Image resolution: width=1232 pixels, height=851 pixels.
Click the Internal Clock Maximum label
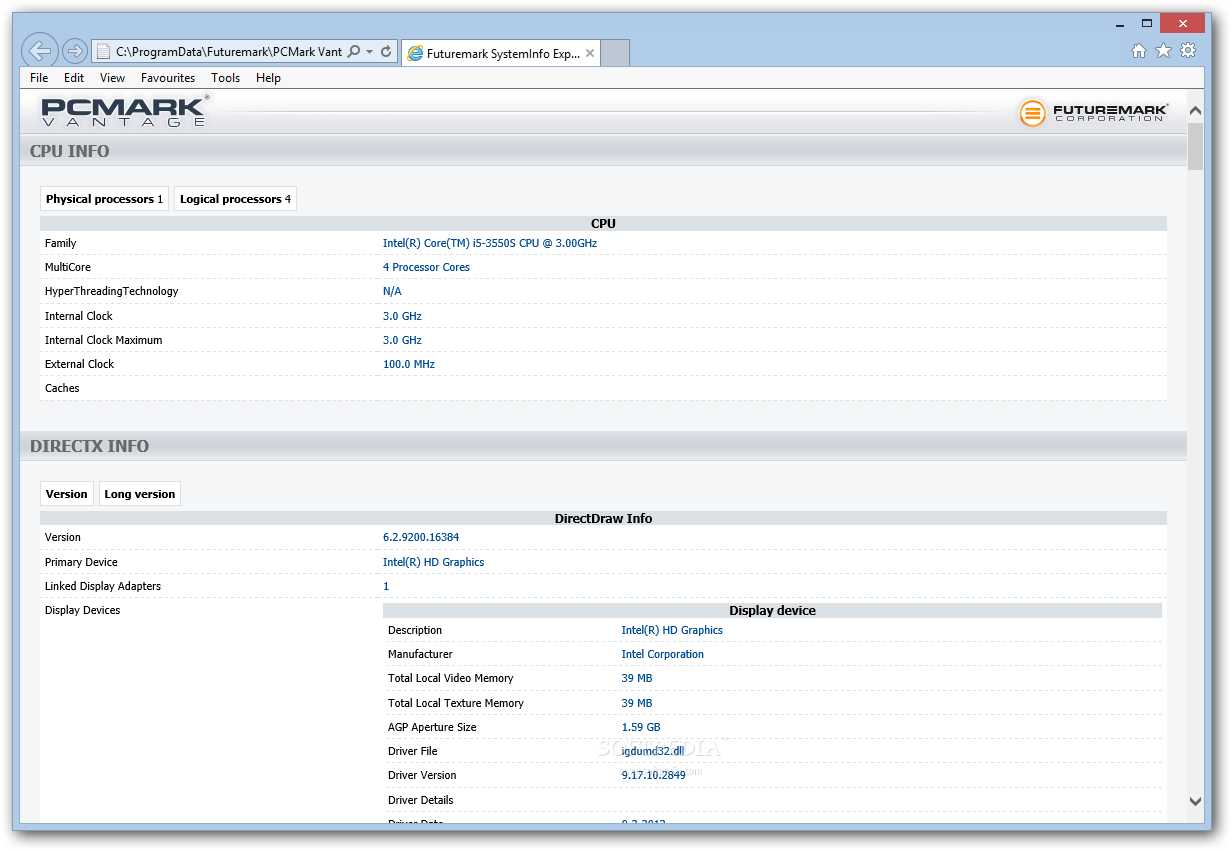103,340
